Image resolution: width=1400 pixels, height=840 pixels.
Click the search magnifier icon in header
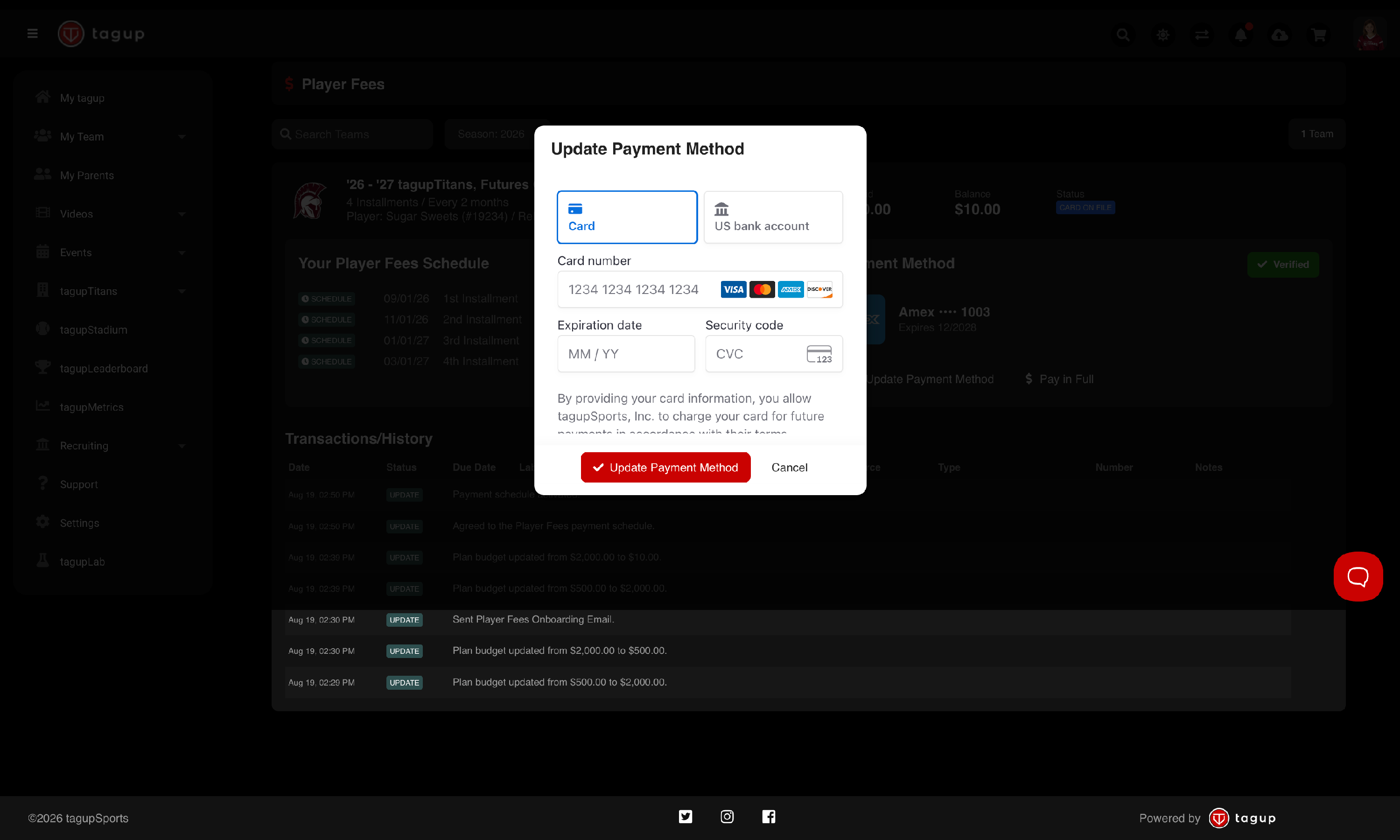point(1123,35)
